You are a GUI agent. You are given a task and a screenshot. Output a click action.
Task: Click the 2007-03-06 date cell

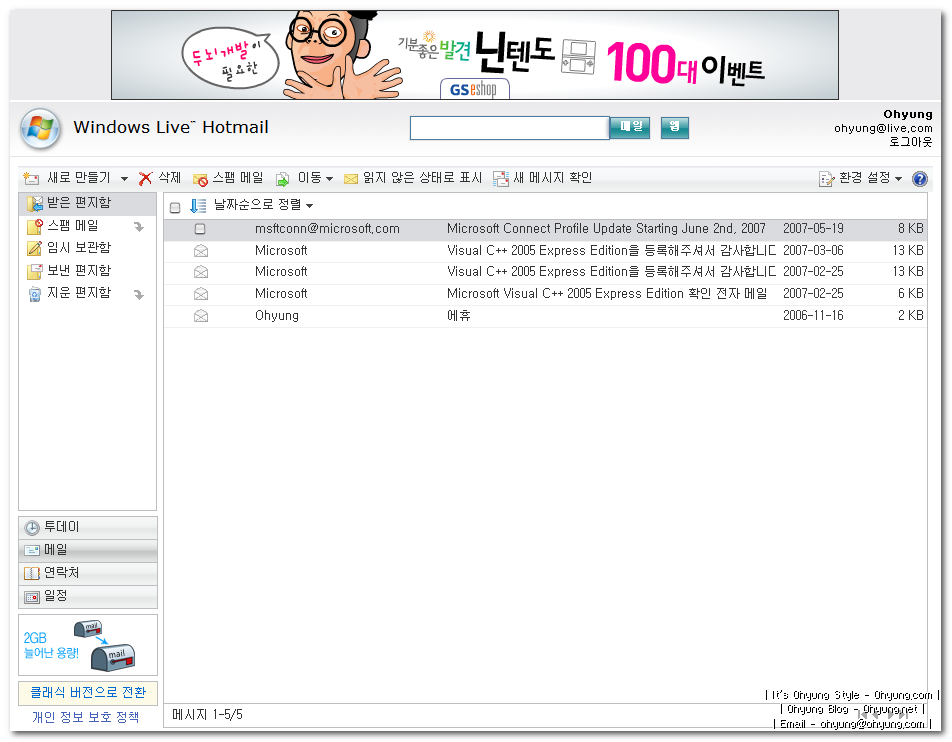(813, 251)
